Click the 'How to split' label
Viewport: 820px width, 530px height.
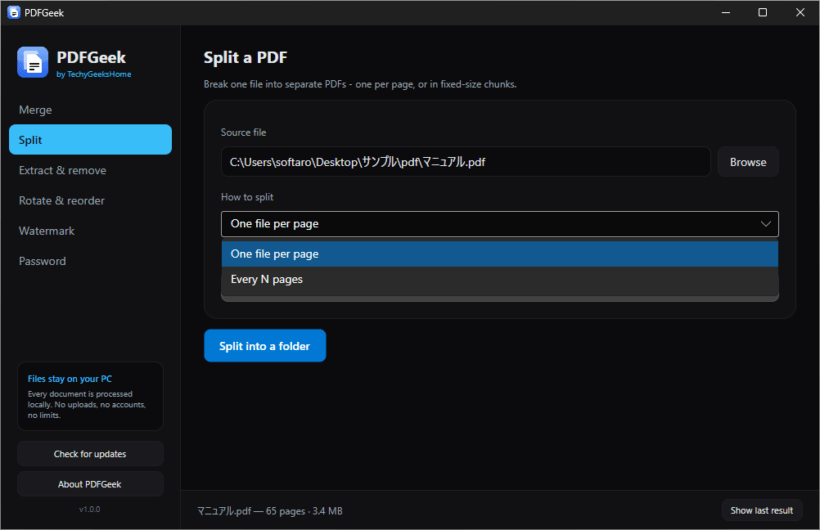[x=247, y=197]
